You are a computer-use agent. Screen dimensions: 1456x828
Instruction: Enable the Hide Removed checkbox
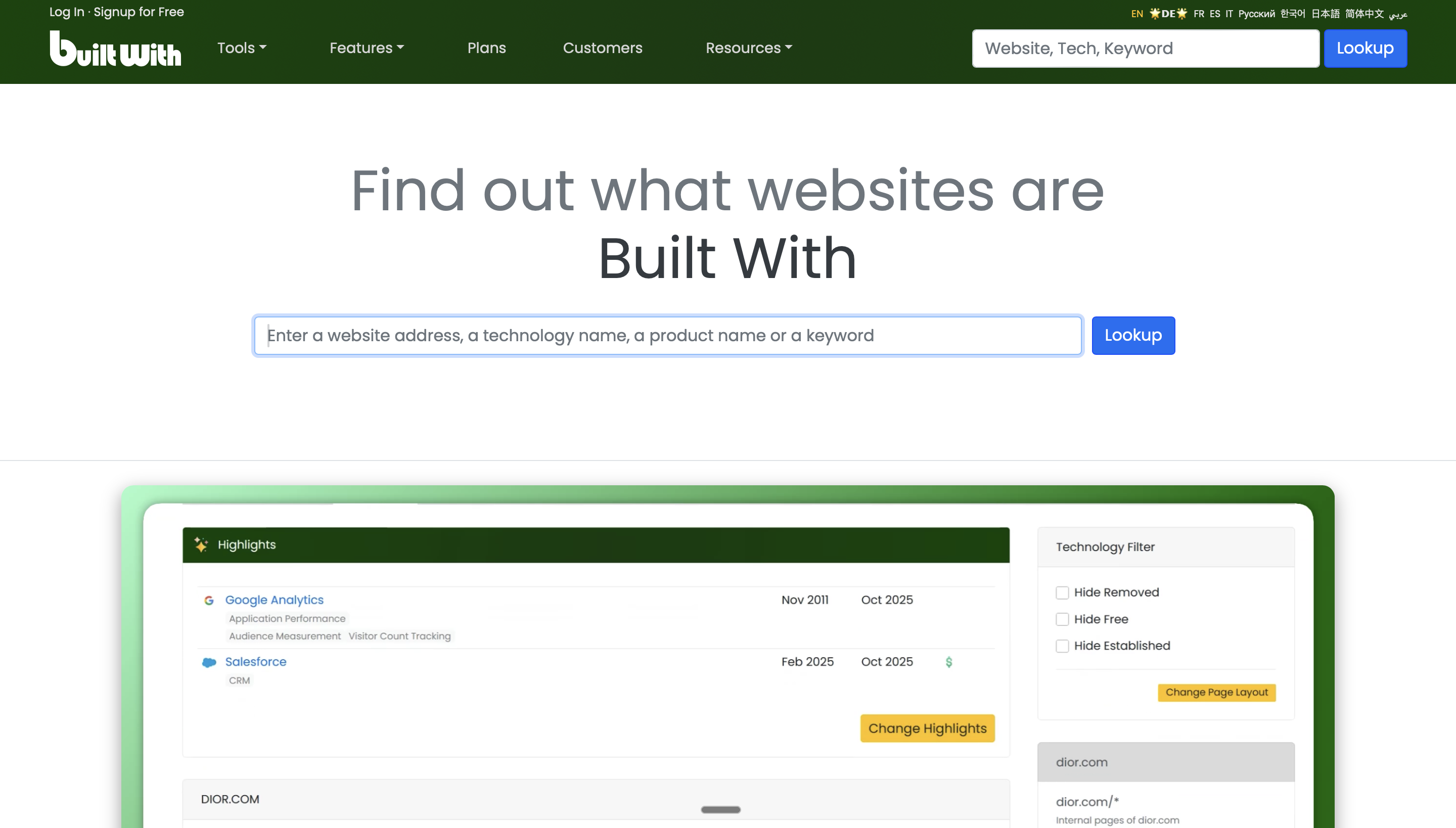coord(1063,592)
